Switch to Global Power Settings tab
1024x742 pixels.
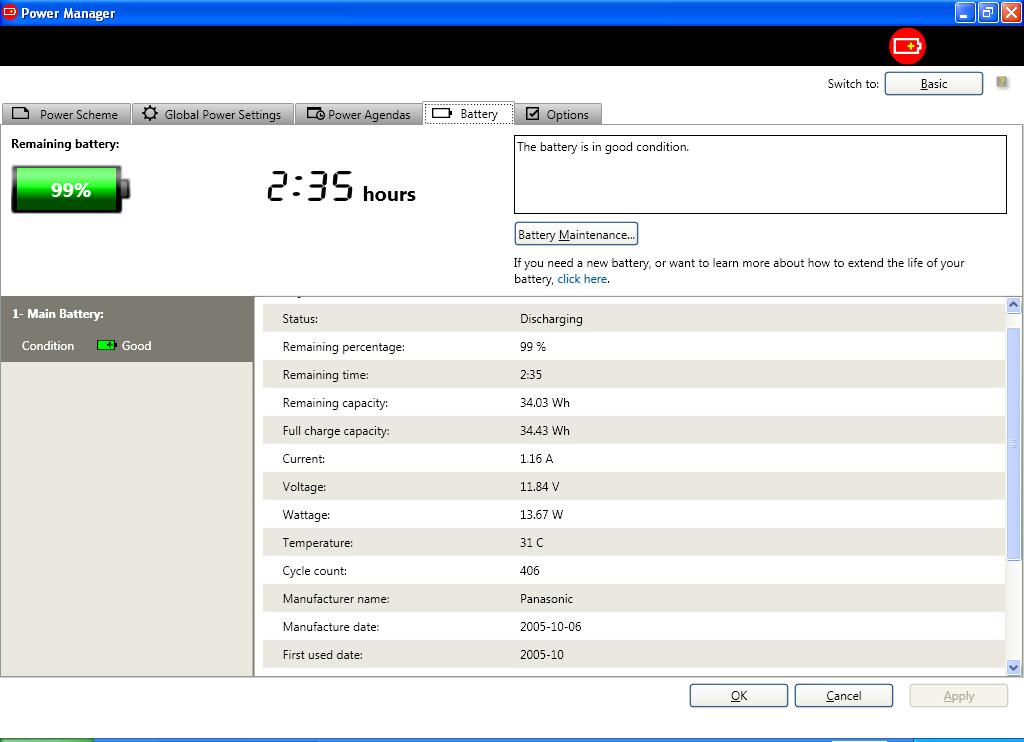click(x=212, y=114)
